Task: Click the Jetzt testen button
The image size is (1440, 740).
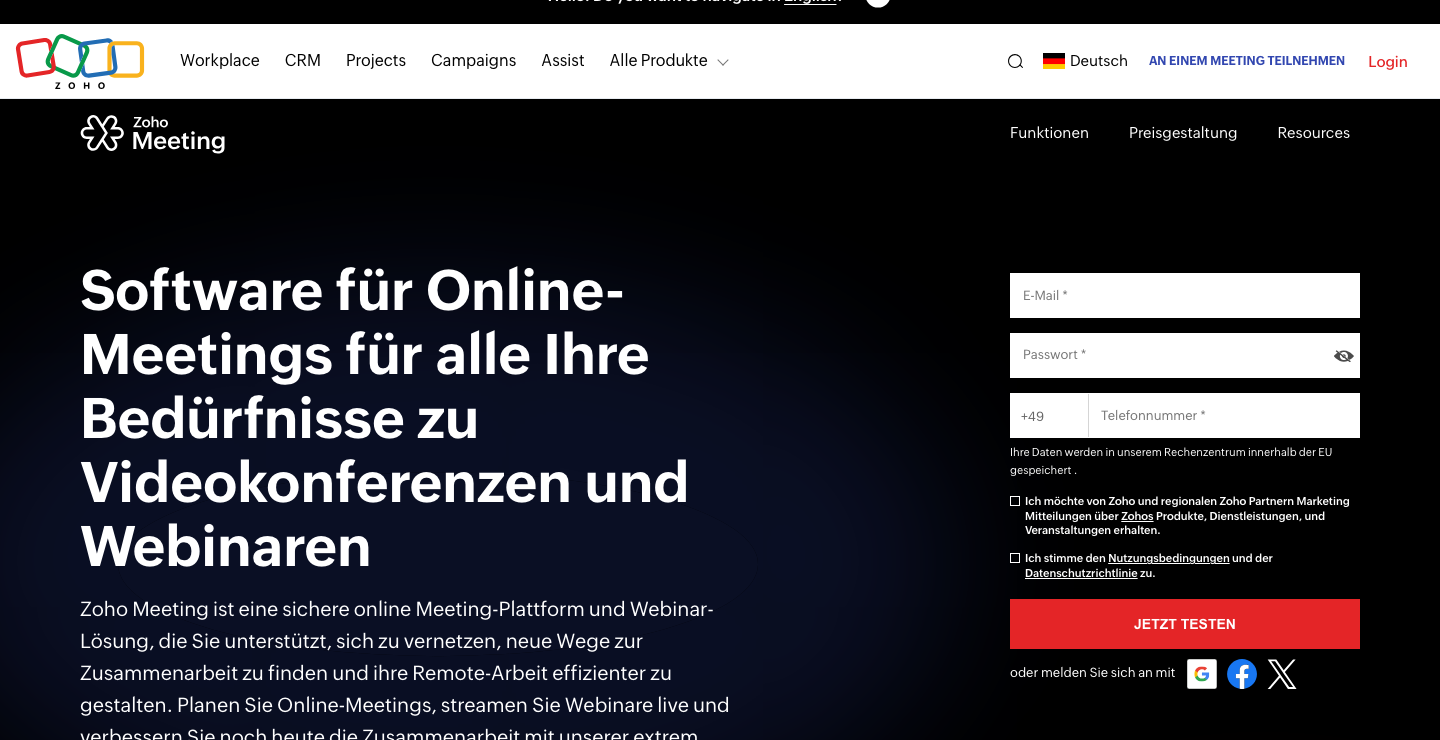Action: tap(1185, 624)
